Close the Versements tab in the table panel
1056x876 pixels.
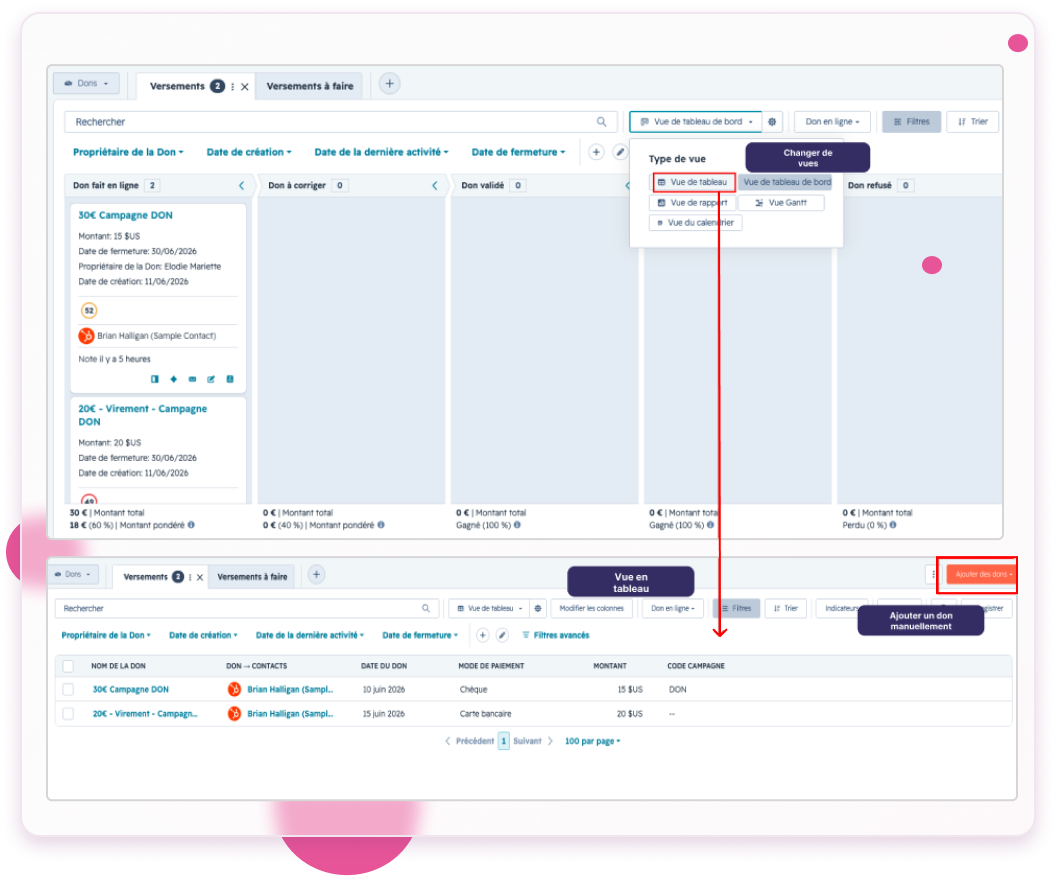200,577
